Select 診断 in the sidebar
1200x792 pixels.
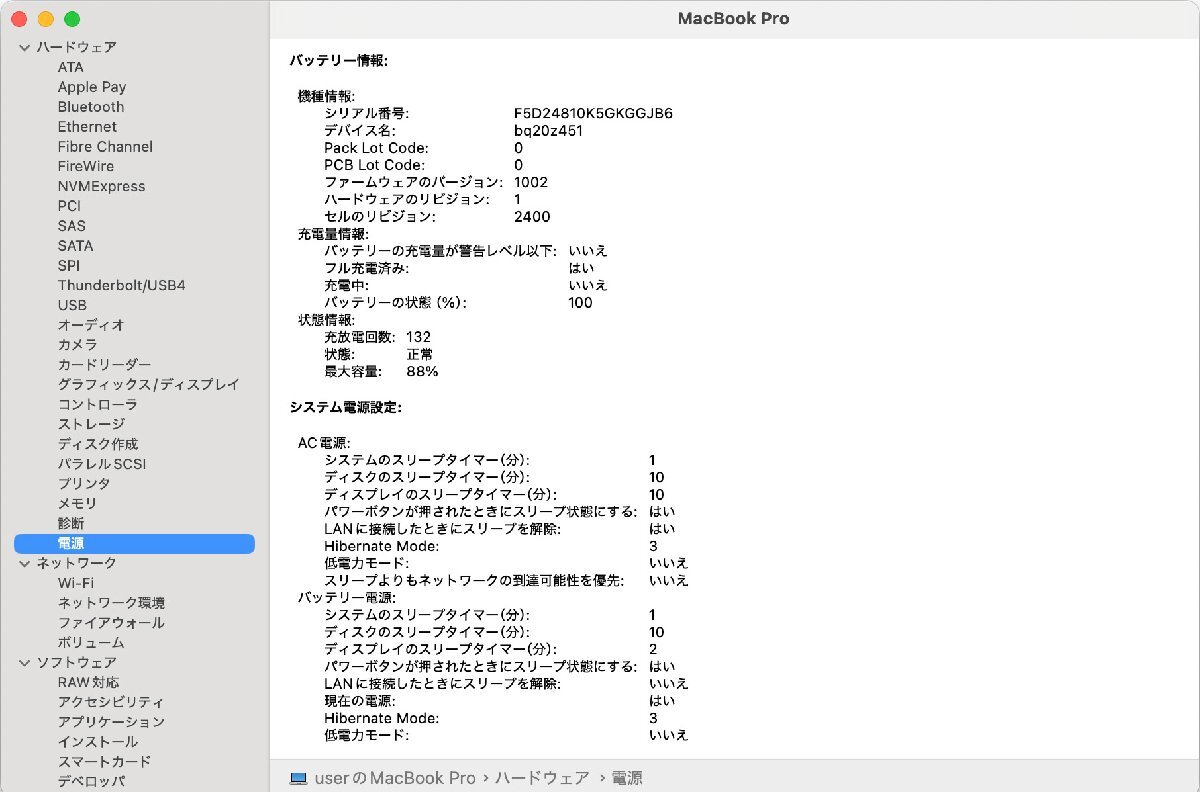[71, 523]
